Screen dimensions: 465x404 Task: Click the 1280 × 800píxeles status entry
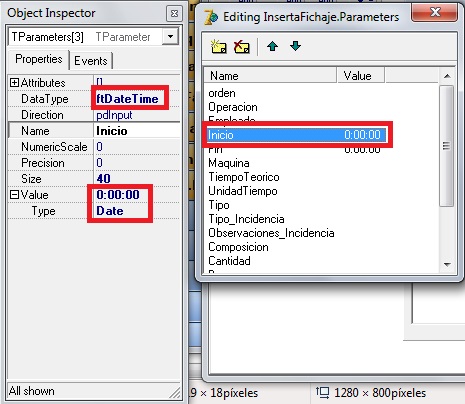(372, 393)
